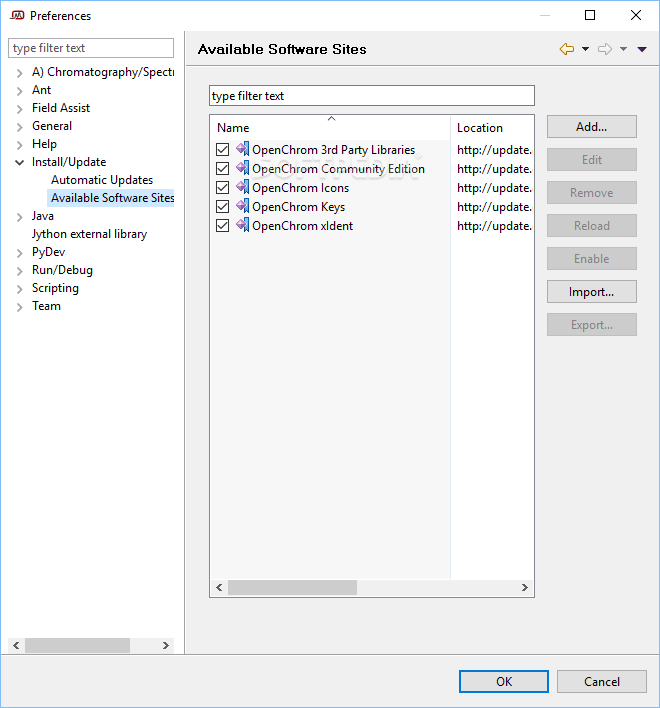Click the Export... button
Screen dimensions: 660x708
coord(591,325)
